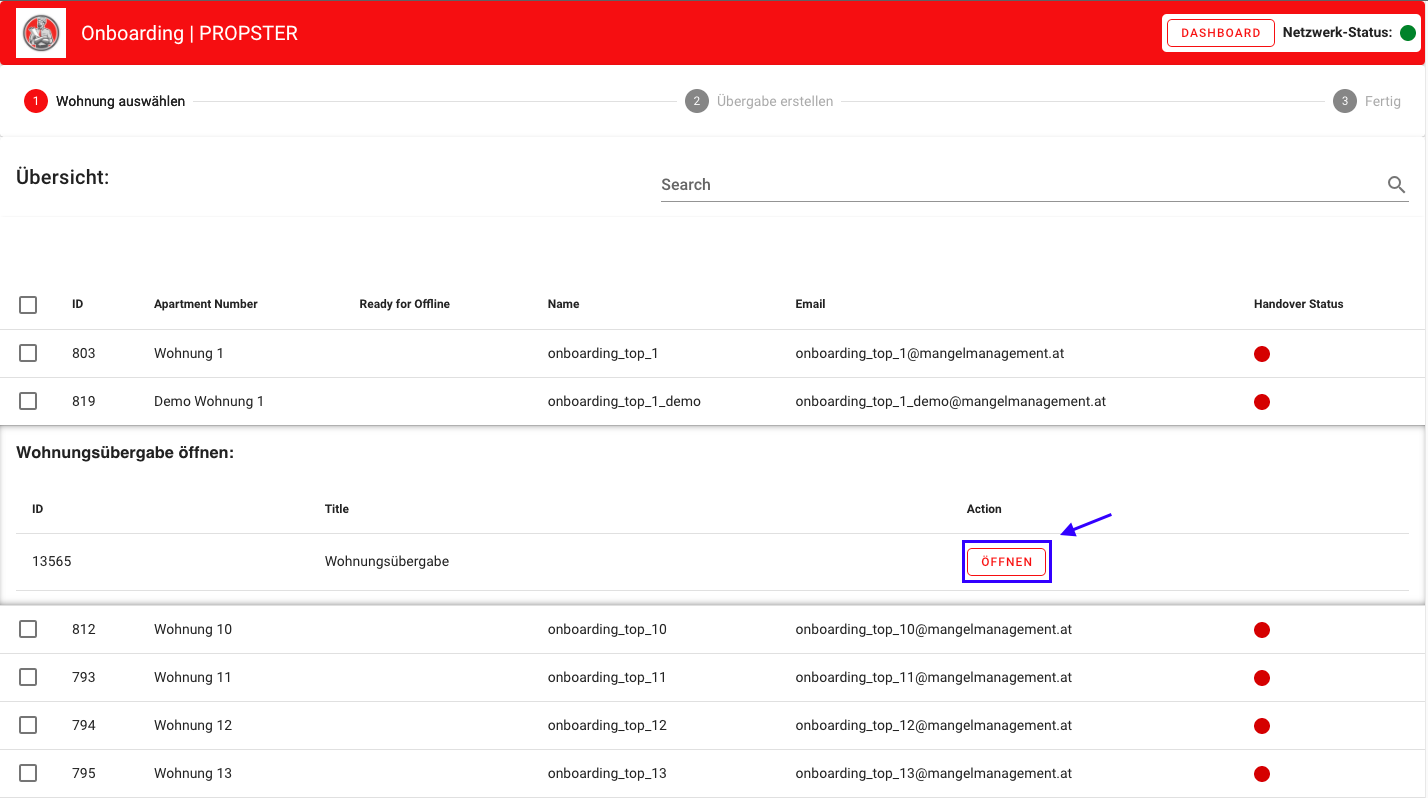Click the green Netzwerk-Status indicator
Image resolution: width=1428 pixels, height=798 pixels.
pyautogui.click(x=1408, y=33)
